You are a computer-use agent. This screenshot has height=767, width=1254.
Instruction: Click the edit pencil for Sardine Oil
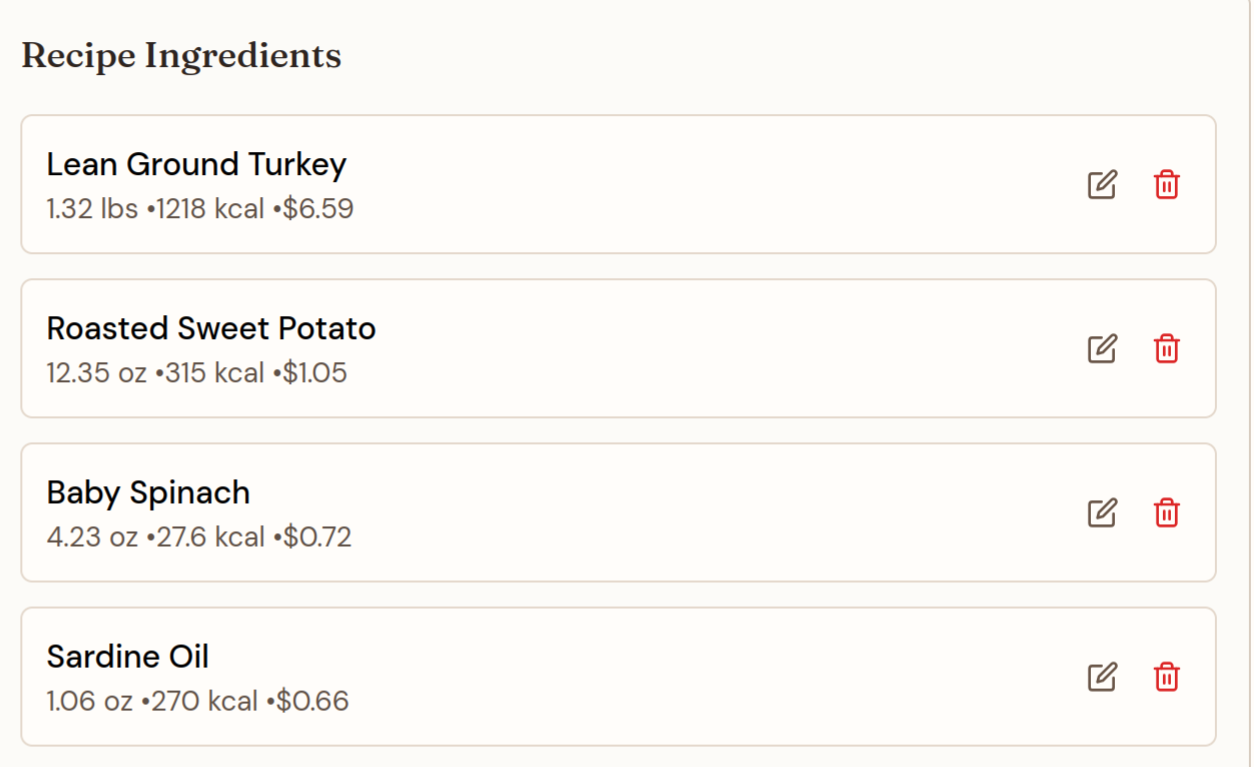click(x=1101, y=677)
